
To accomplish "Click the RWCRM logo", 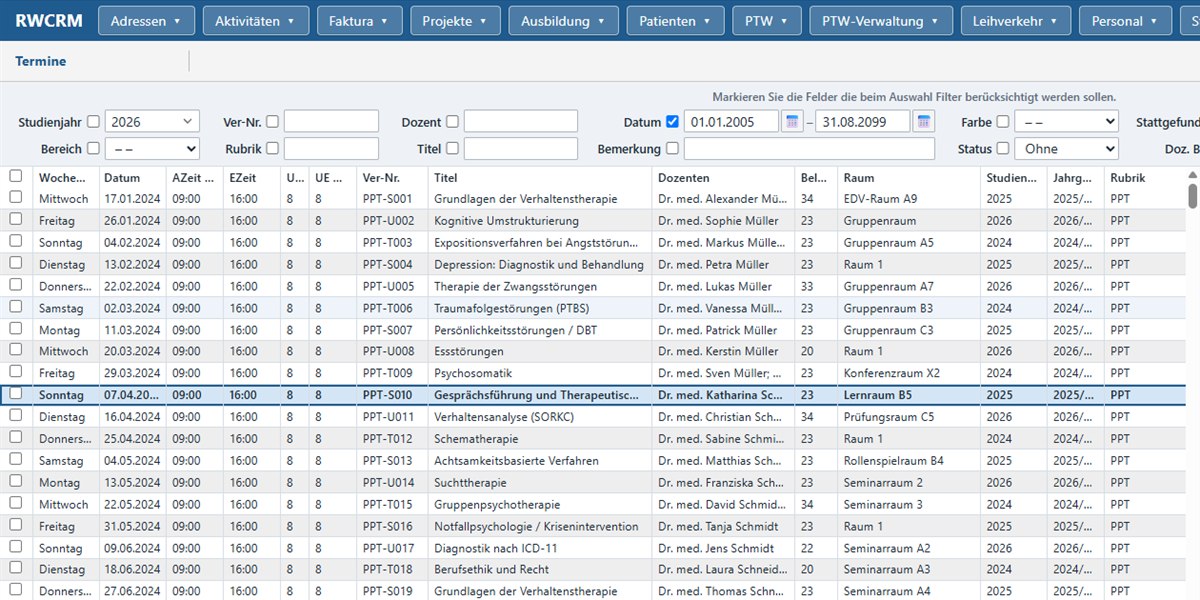I will click(x=49, y=20).
